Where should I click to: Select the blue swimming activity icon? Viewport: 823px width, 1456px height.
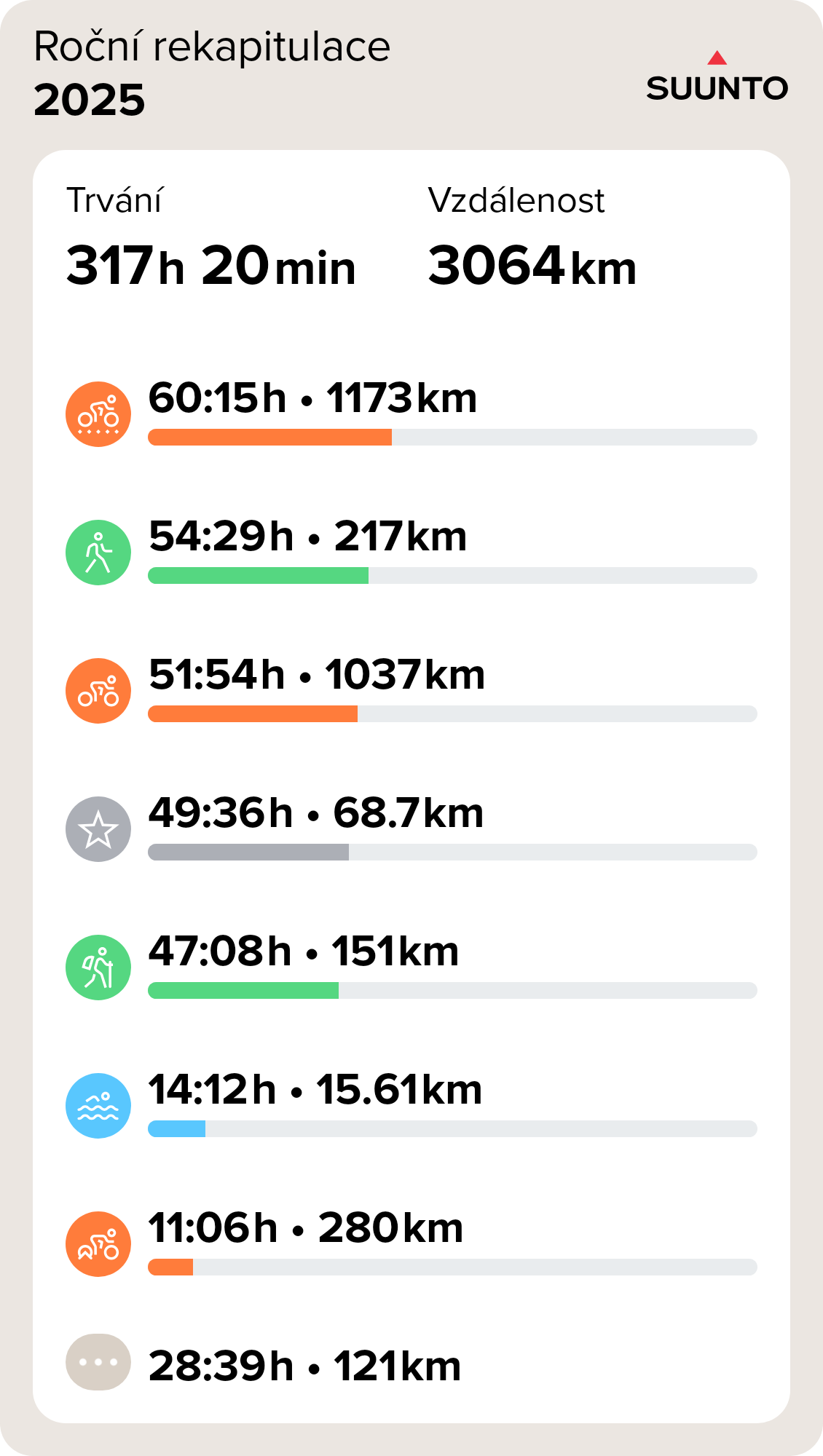[x=98, y=1105]
